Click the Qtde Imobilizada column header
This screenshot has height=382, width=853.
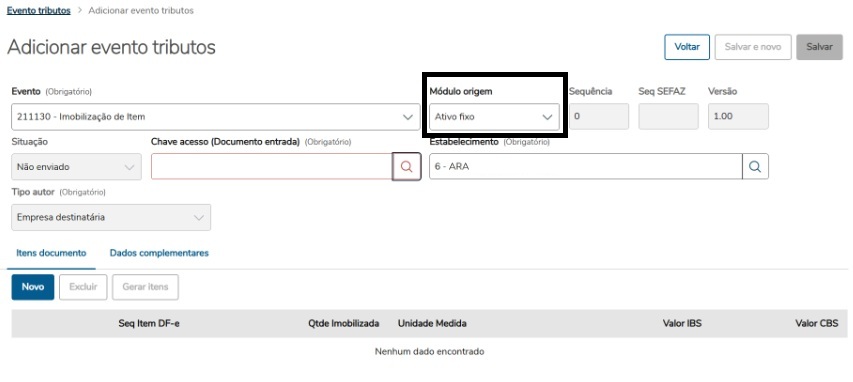pos(343,323)
